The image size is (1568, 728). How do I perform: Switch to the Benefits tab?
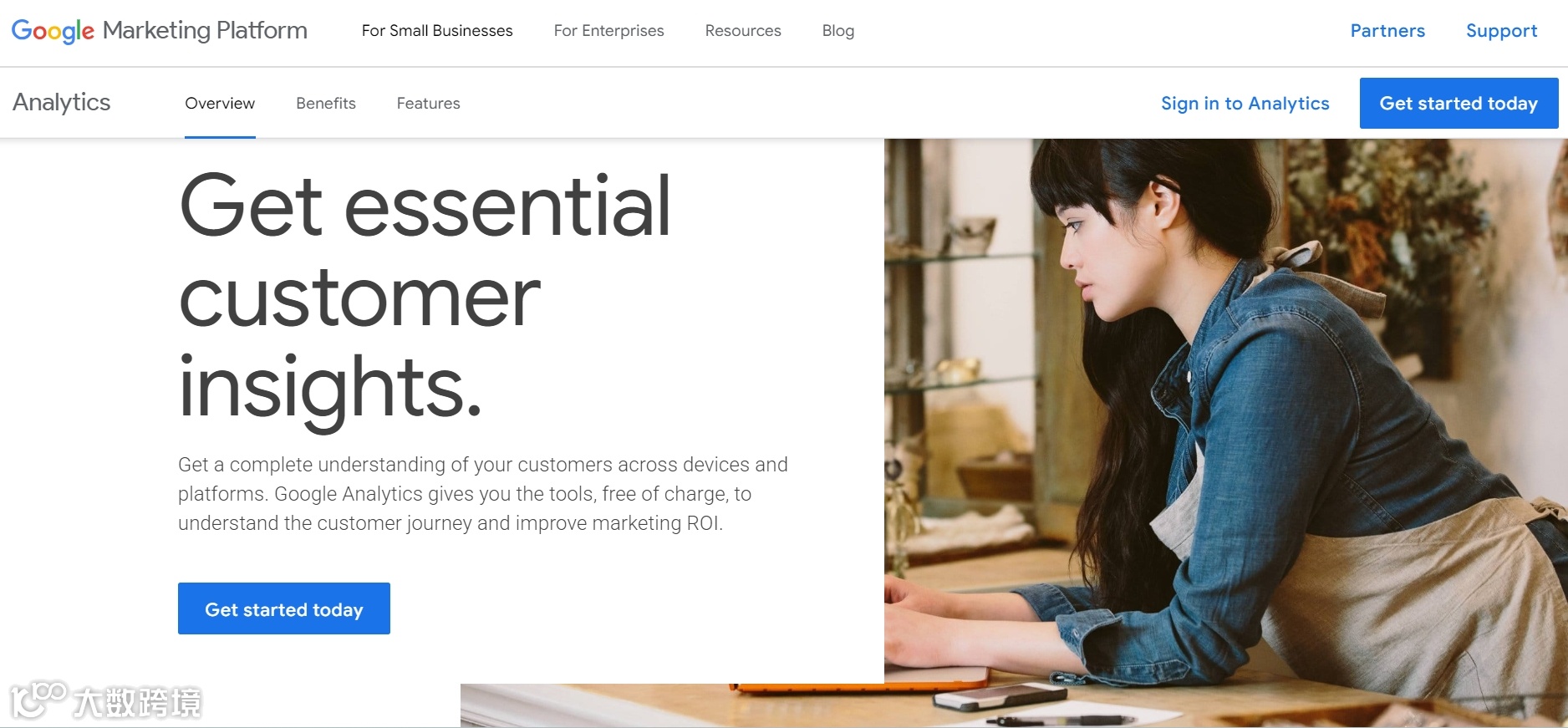click(x=326, y=103)
